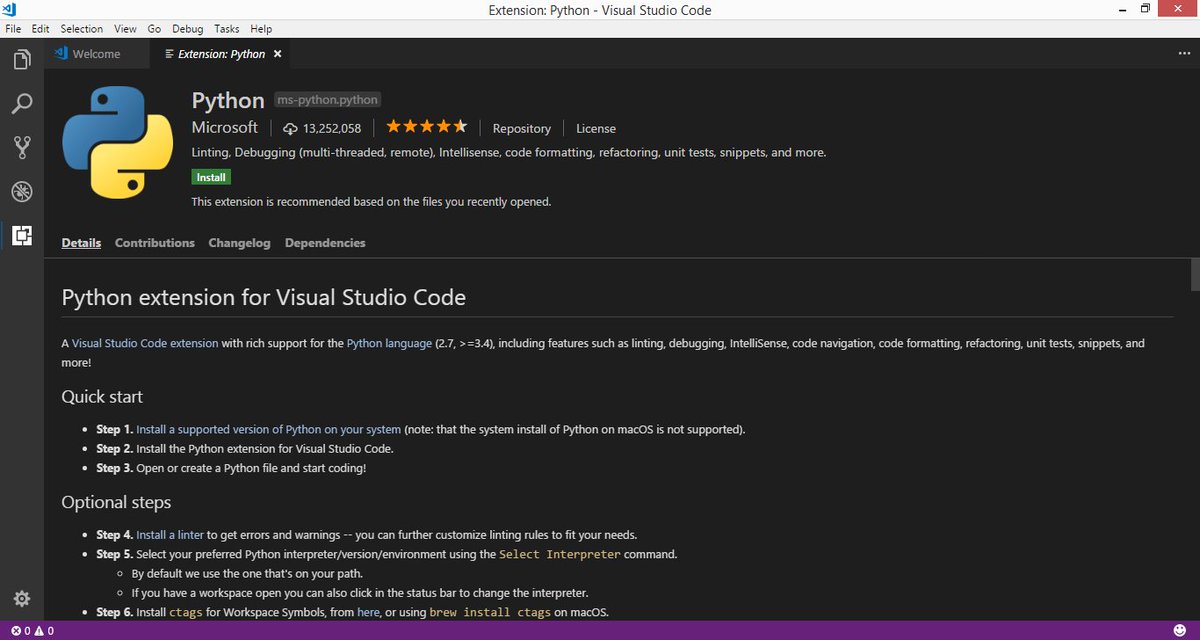1200x640 pixels.
Task: Click the 'brew install ctags' code text
Action: pyautogui.click(x=490, y=612)
